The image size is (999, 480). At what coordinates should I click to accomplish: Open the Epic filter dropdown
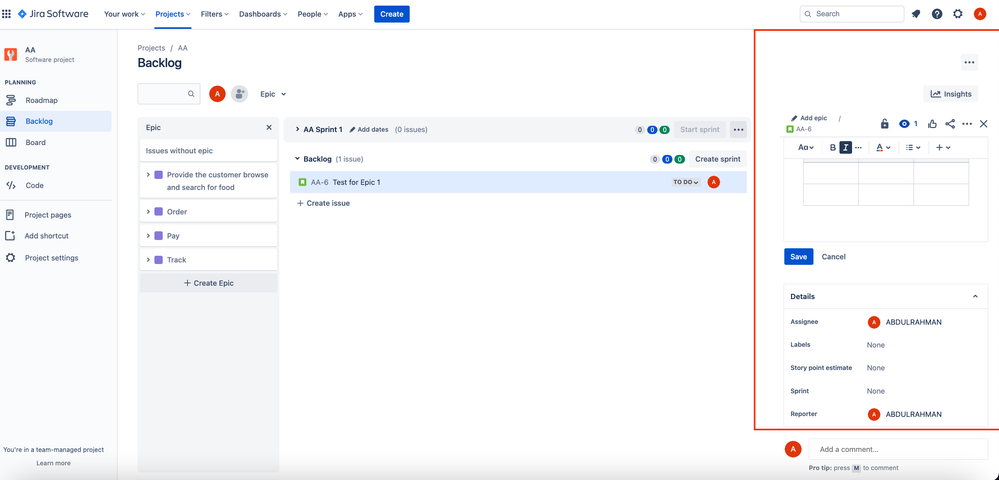coord(273,94)
